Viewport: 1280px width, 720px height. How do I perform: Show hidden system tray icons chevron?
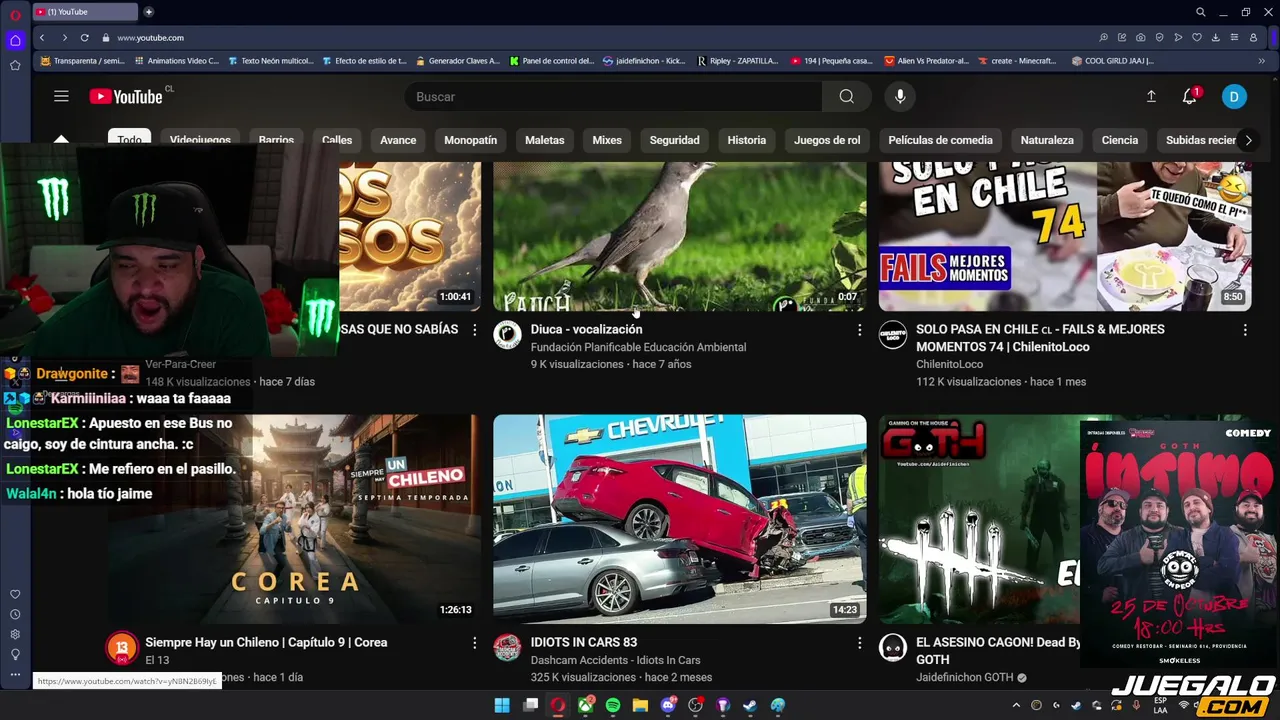click(x=1018, y=705)
